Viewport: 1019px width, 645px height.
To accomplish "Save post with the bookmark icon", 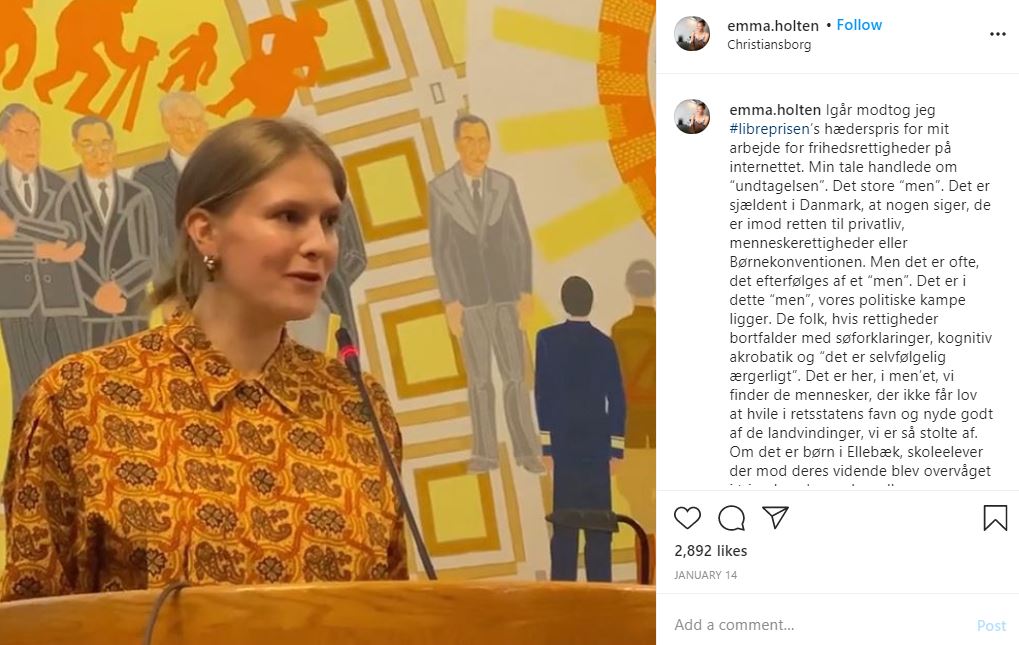I will pos(995,518).
